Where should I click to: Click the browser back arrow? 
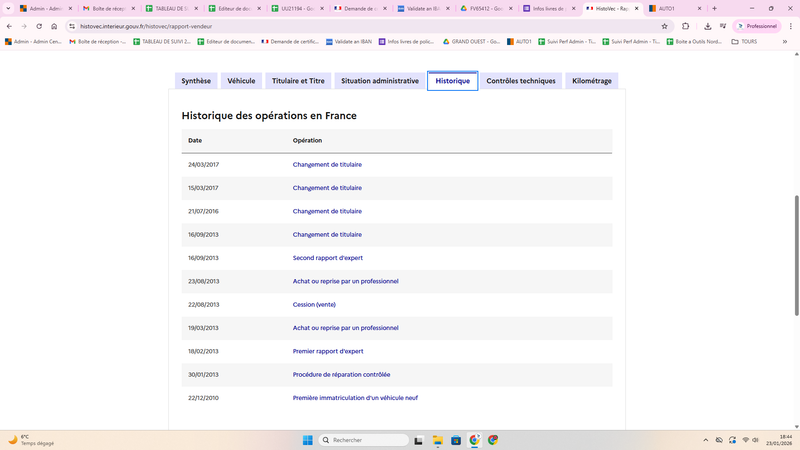tap(9, 26)
